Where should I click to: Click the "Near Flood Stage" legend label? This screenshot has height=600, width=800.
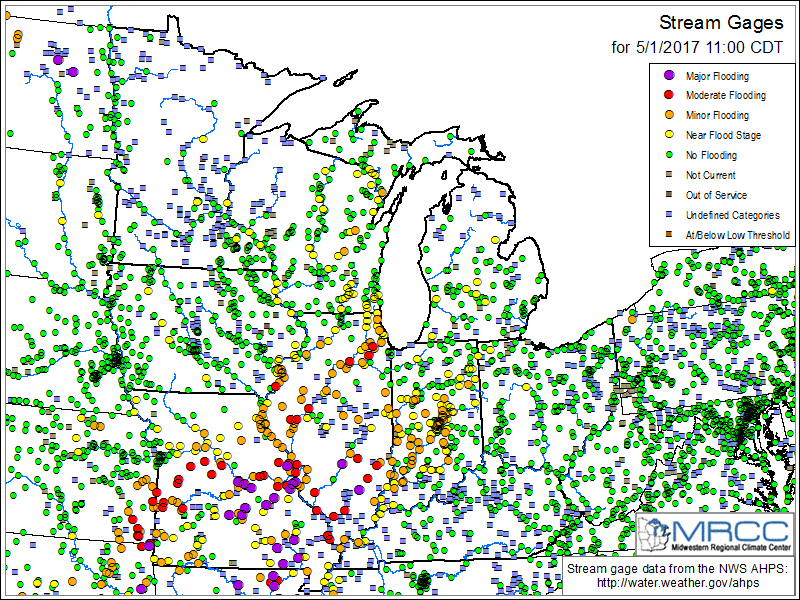pyautogui.click(x=723, y=135)
